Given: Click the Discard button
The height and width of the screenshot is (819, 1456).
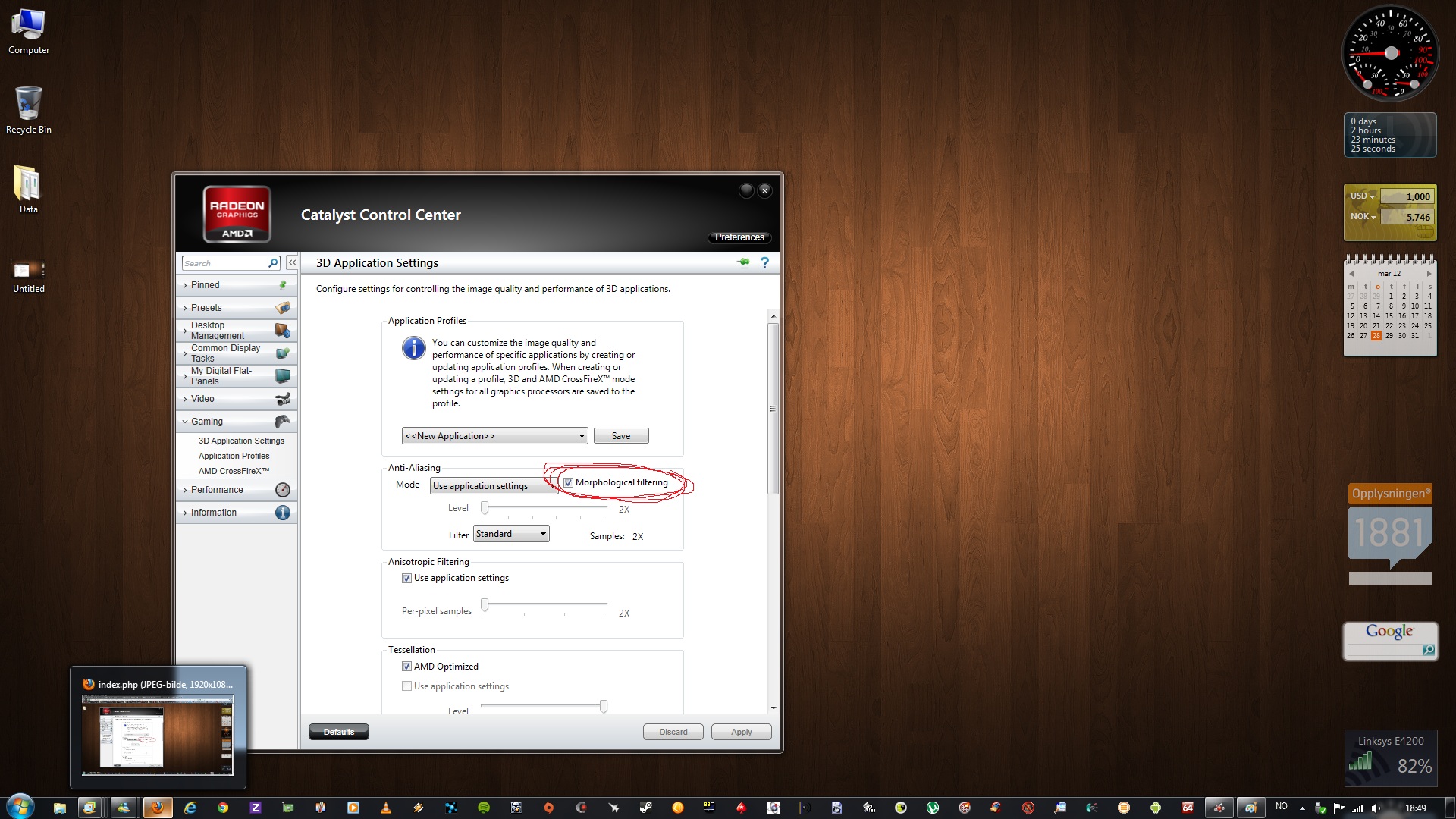Looking at the screenshot, I should pos(673,732).
